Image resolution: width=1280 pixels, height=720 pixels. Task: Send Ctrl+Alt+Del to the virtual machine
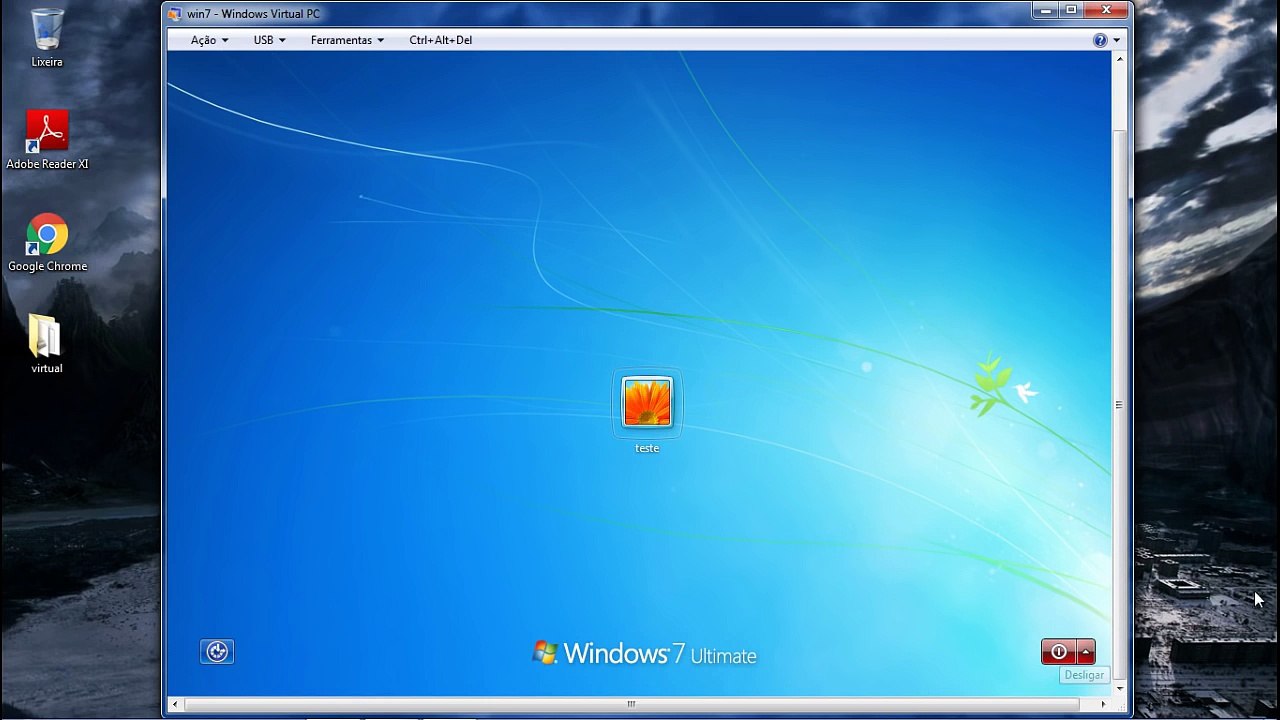tap(441, 40)
